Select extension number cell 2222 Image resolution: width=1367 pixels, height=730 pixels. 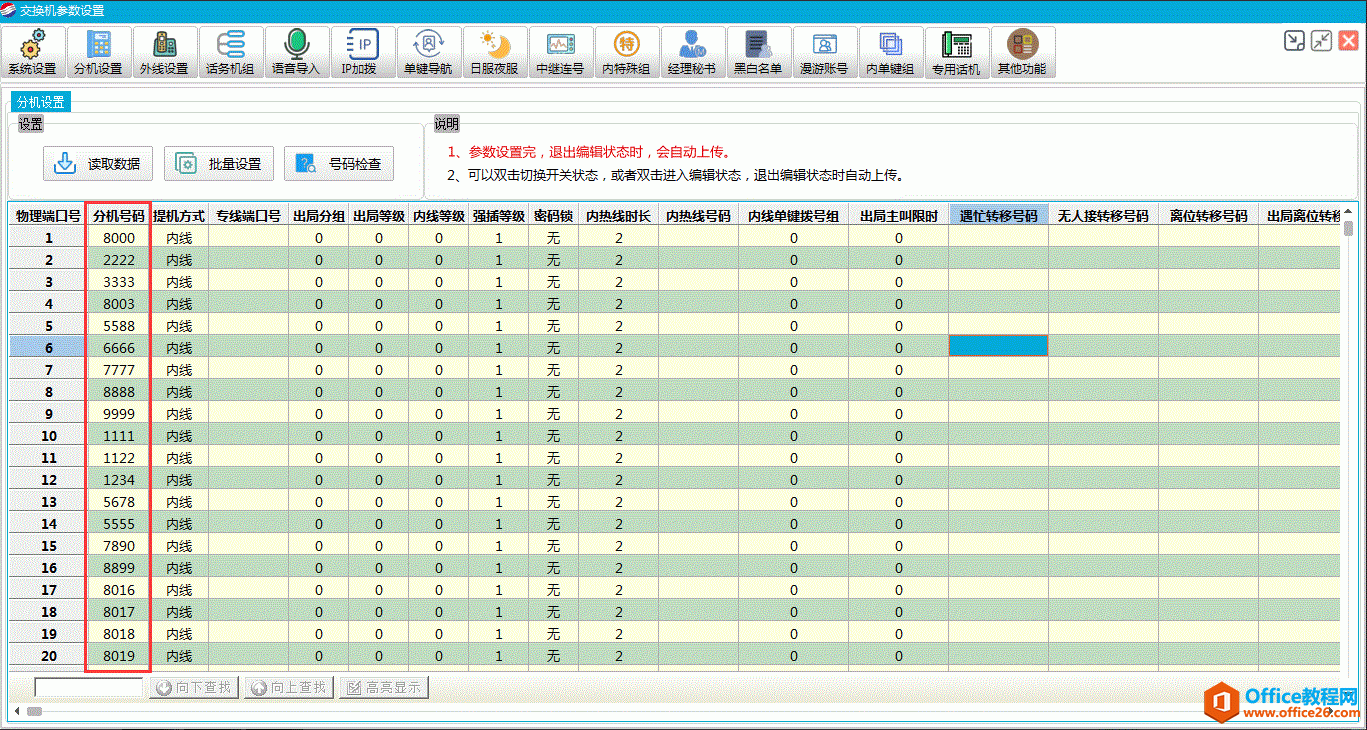click(119, 260)
